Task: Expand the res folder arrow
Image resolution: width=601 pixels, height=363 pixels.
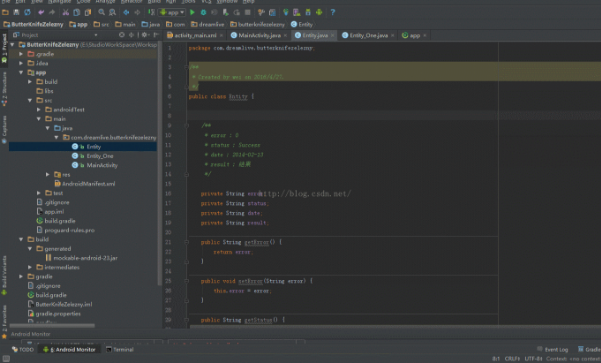Action: click(48, 174)
